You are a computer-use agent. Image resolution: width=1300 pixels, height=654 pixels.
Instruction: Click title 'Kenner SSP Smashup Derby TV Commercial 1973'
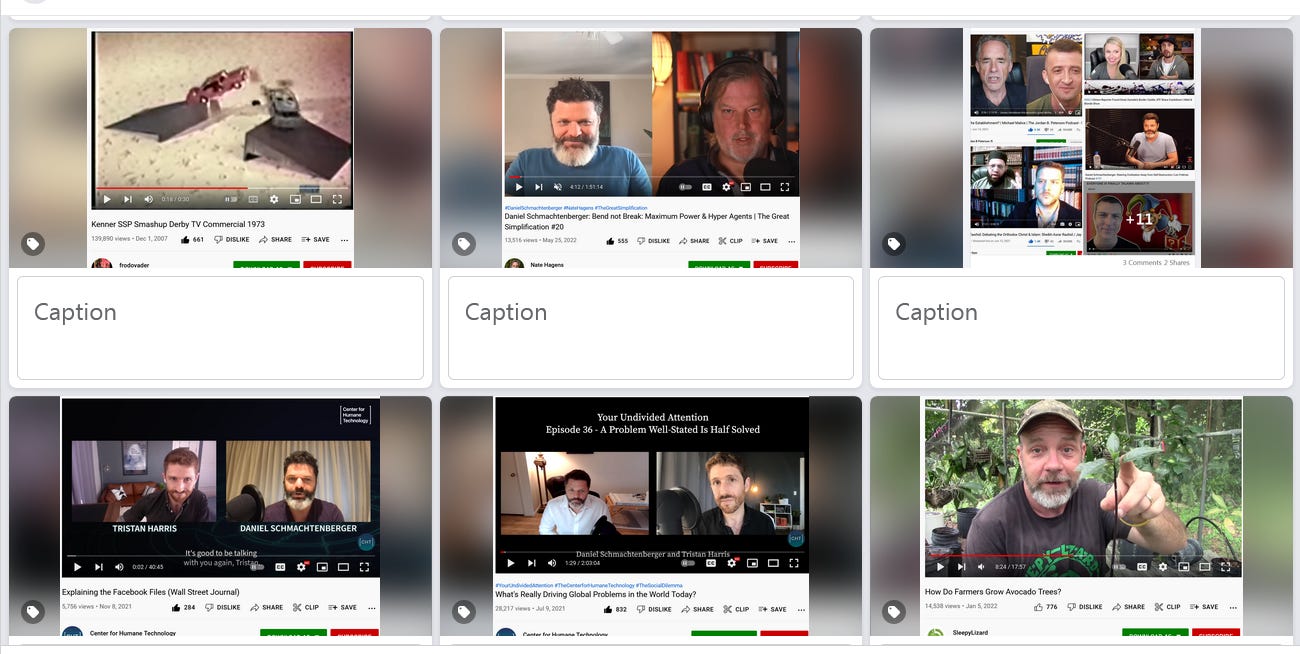[x=178, y=225]
